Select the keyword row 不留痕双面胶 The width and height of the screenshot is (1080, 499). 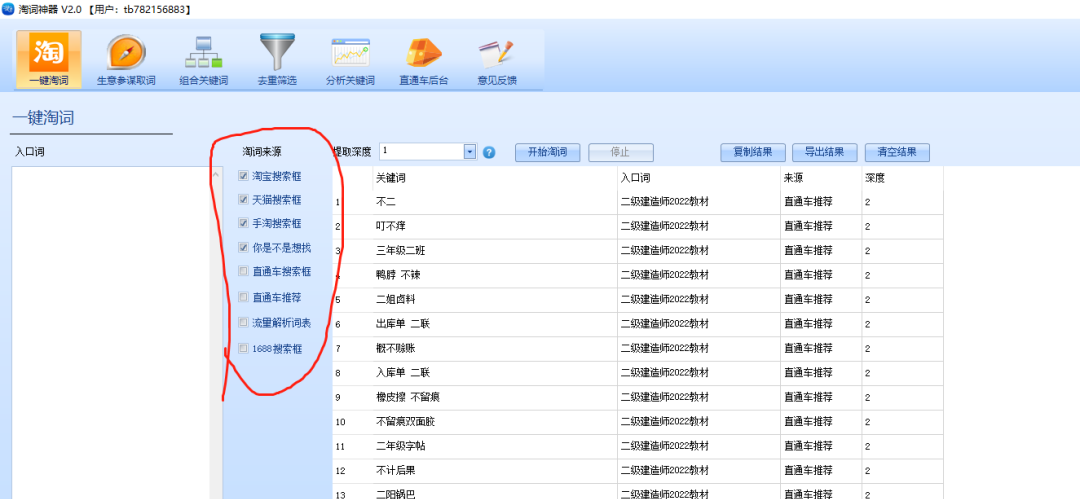coord(638,422)
